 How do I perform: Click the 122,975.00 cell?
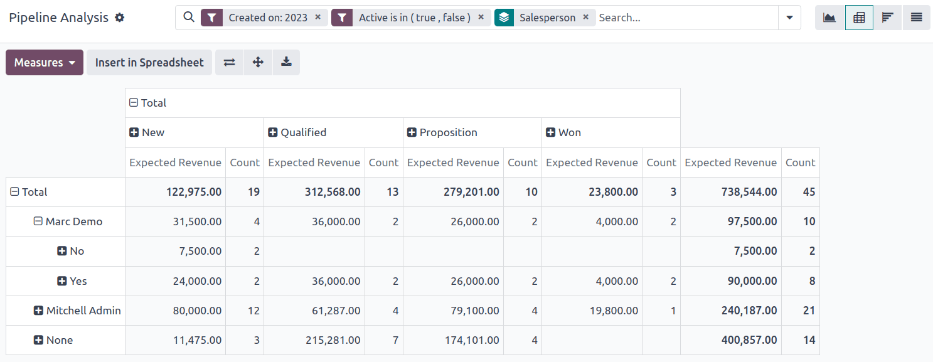[176, 192]
